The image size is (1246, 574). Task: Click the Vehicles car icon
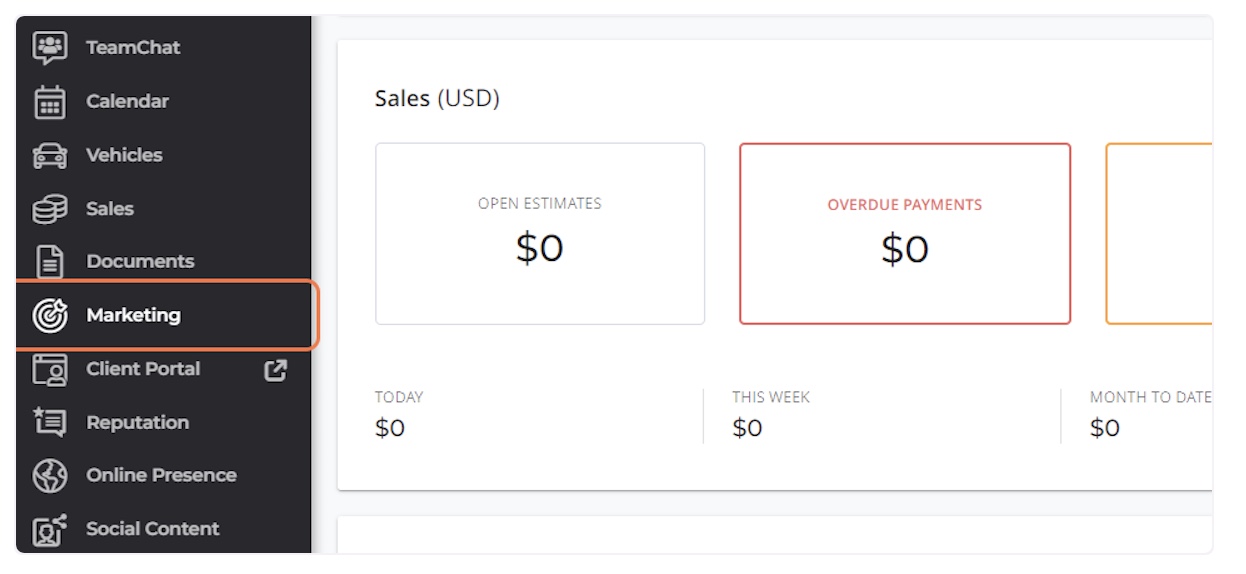point(50,155)
